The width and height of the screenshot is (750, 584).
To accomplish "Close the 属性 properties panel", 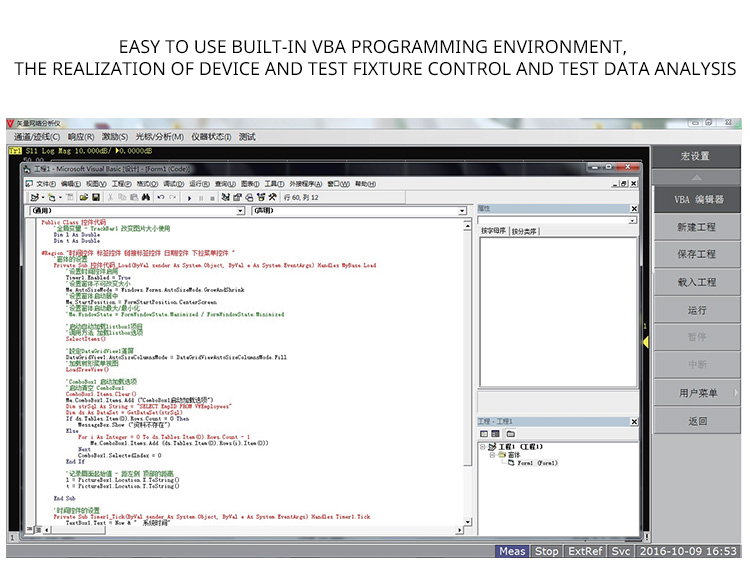I will click(633, 209).
